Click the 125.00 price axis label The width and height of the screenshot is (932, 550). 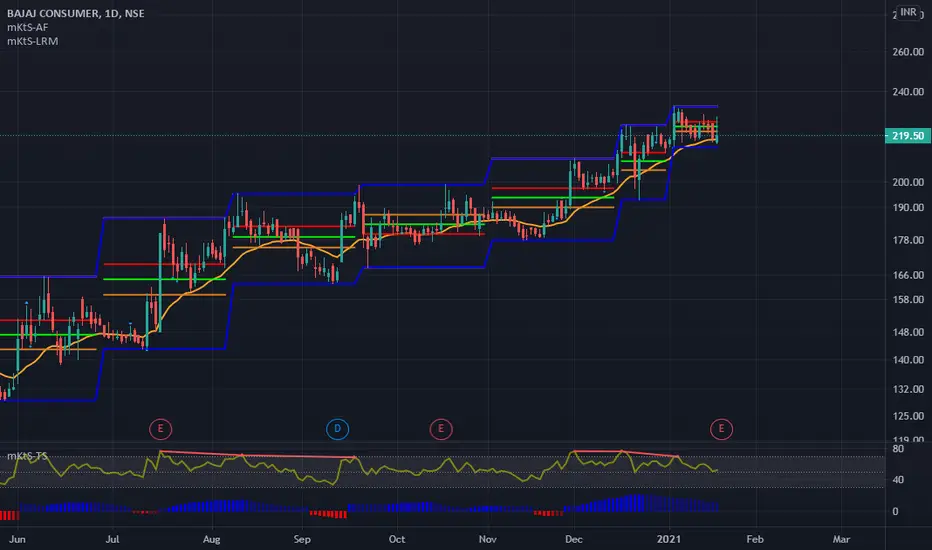[908, 416]
